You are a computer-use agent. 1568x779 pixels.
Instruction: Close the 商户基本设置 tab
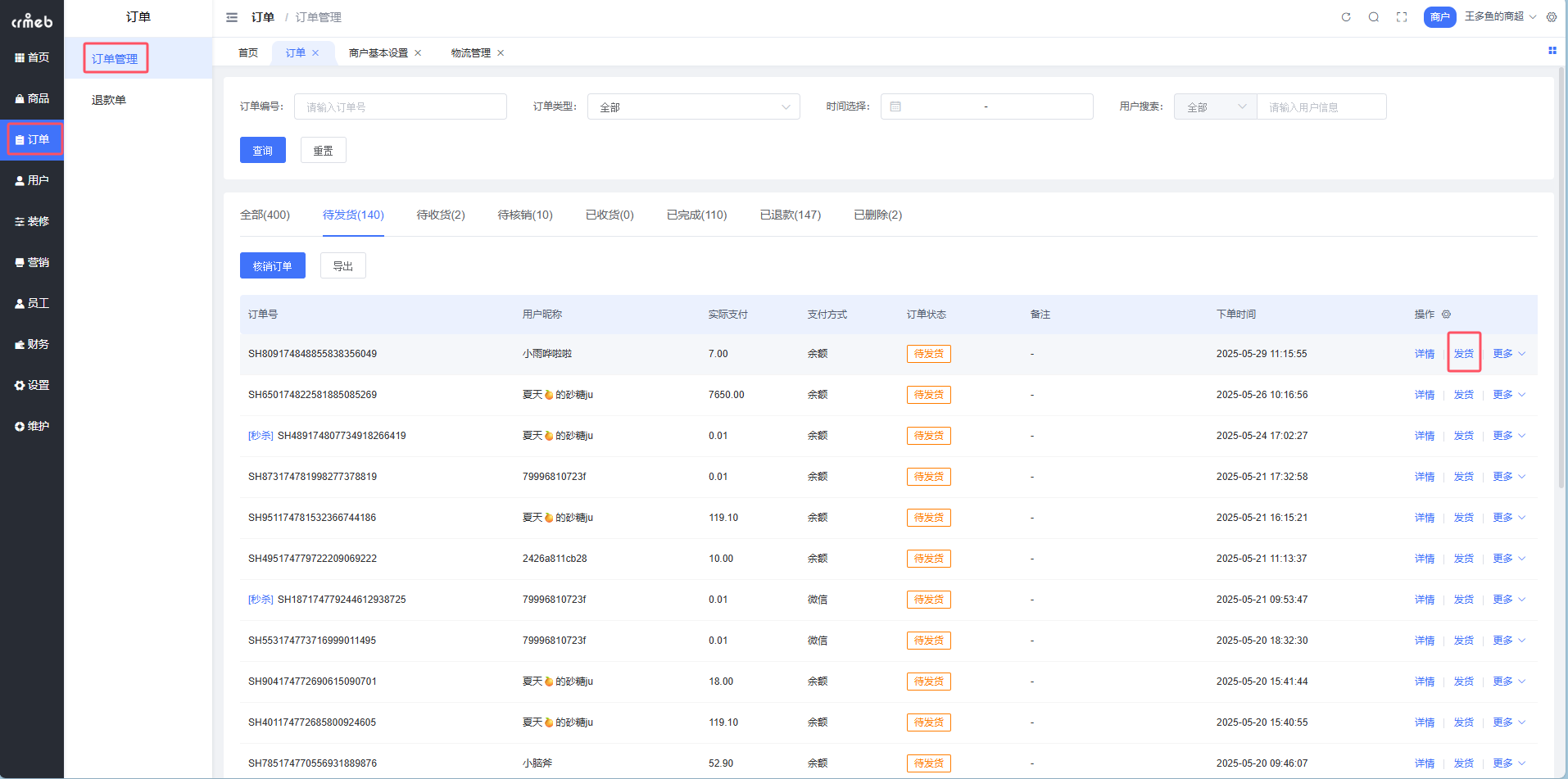point(418,53)
